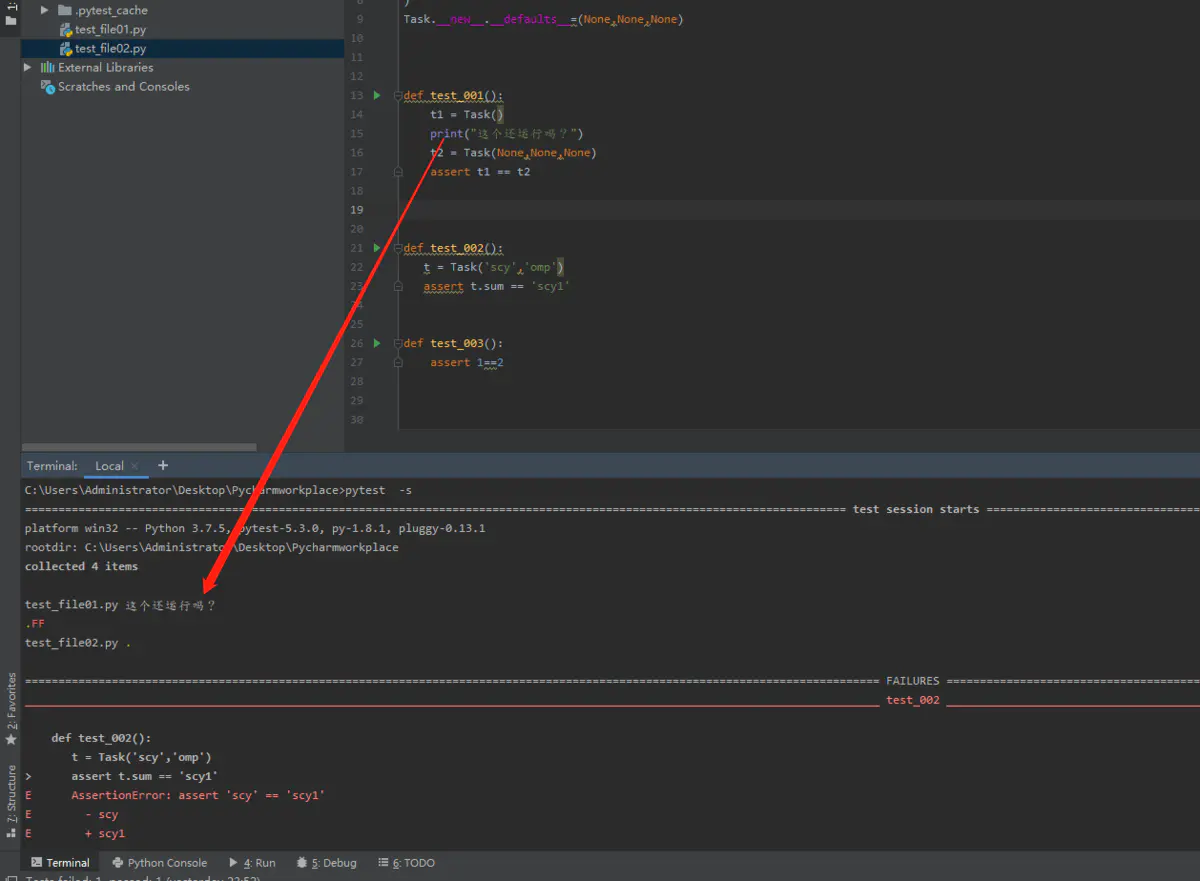Viewport: 1200px width, 881px height.
Task: Expand the External Libraries node arrow
Action: point(28,67)
